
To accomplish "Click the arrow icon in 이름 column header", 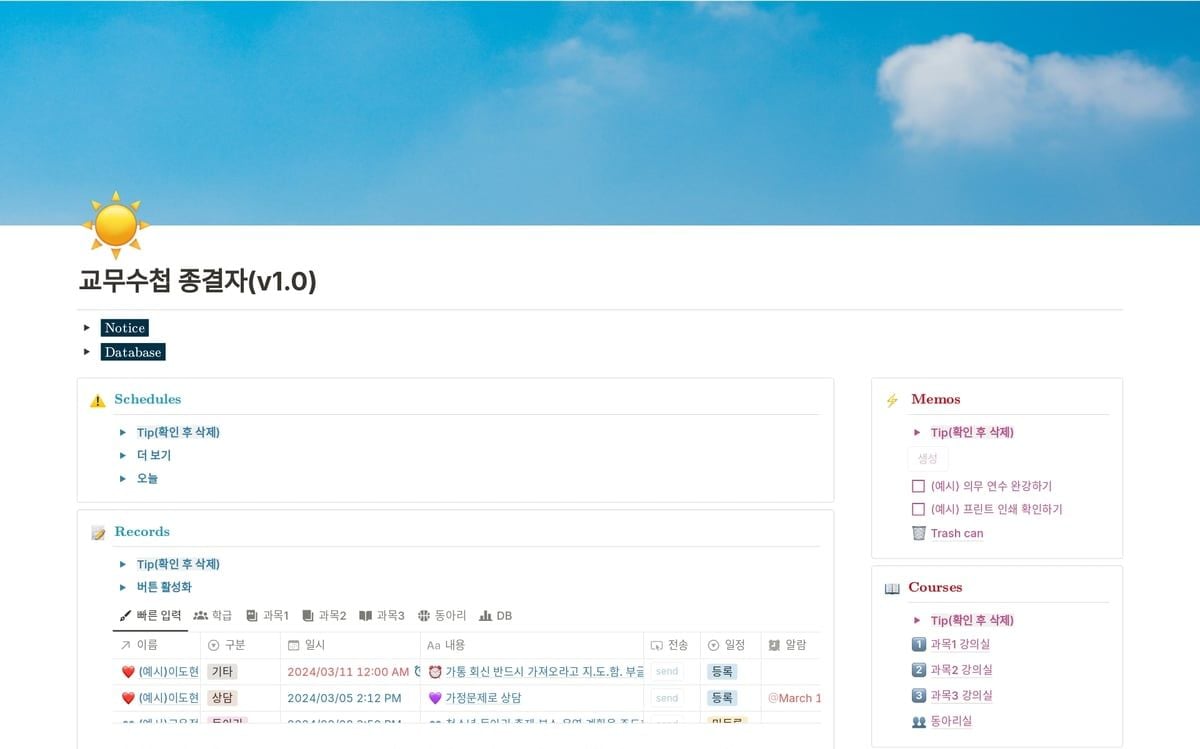I will [126, 645].
